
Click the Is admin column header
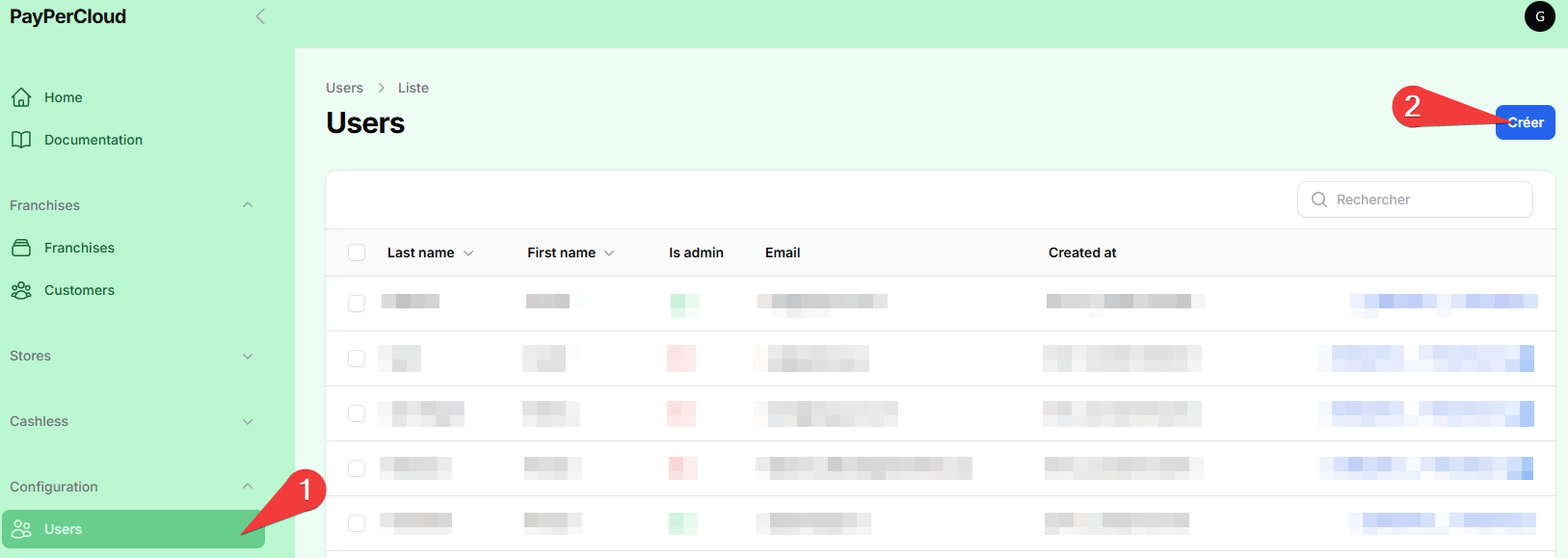(696, 252)
